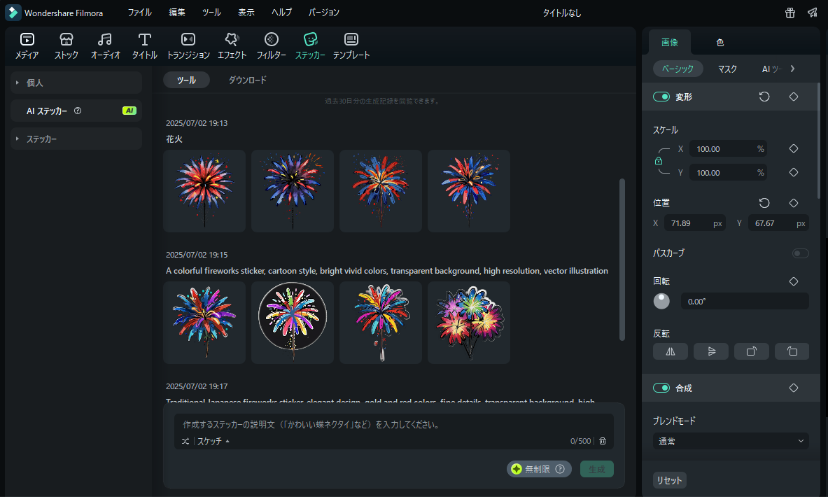Viewport: 828px width, 497px height.
Task: Open the ツール menu in menu bar
Action: 212,12
